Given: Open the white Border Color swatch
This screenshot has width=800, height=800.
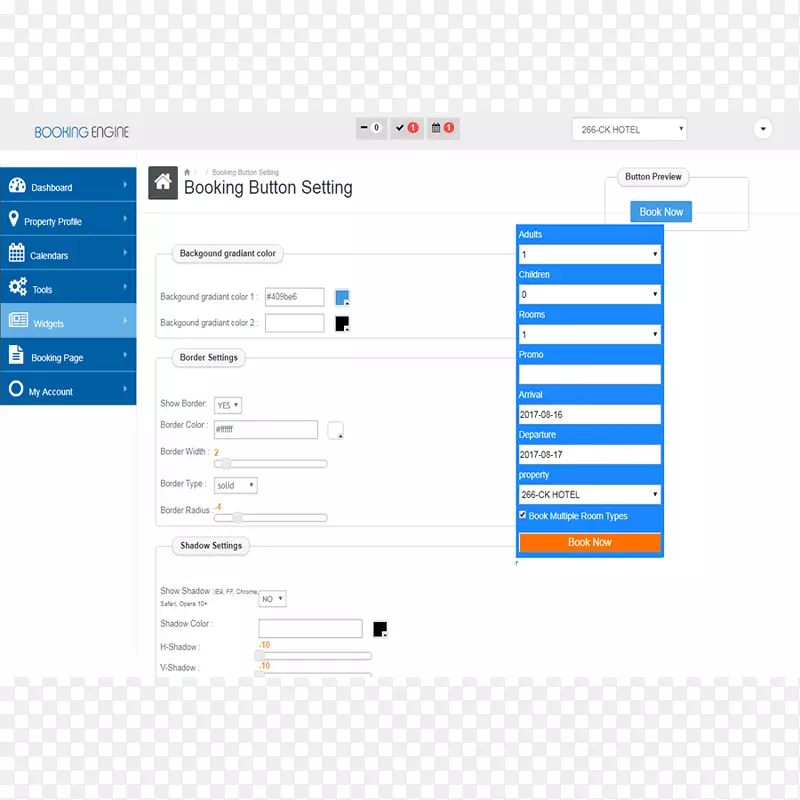Looking at the screenshot, I should (x=336, y=430).
